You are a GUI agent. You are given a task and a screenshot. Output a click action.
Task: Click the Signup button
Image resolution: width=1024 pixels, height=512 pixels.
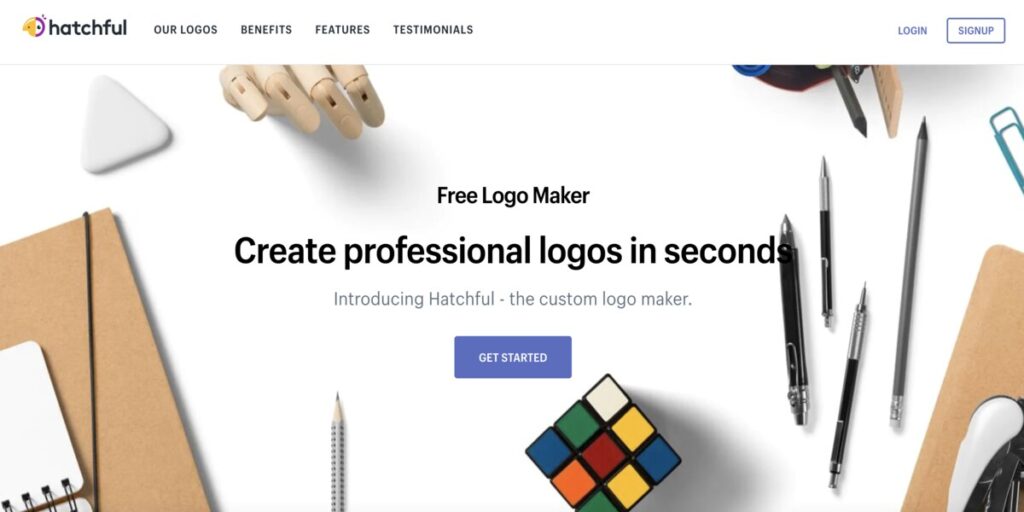[976, 31]
